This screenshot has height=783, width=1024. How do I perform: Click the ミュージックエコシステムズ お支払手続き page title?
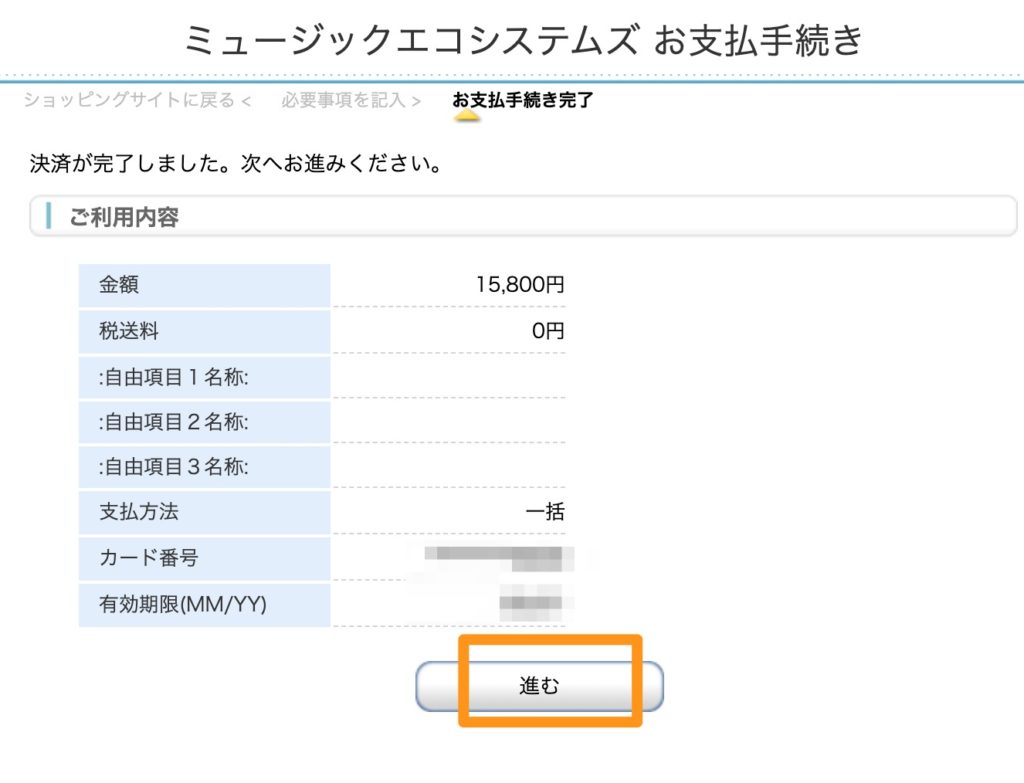tap(523, 41)
